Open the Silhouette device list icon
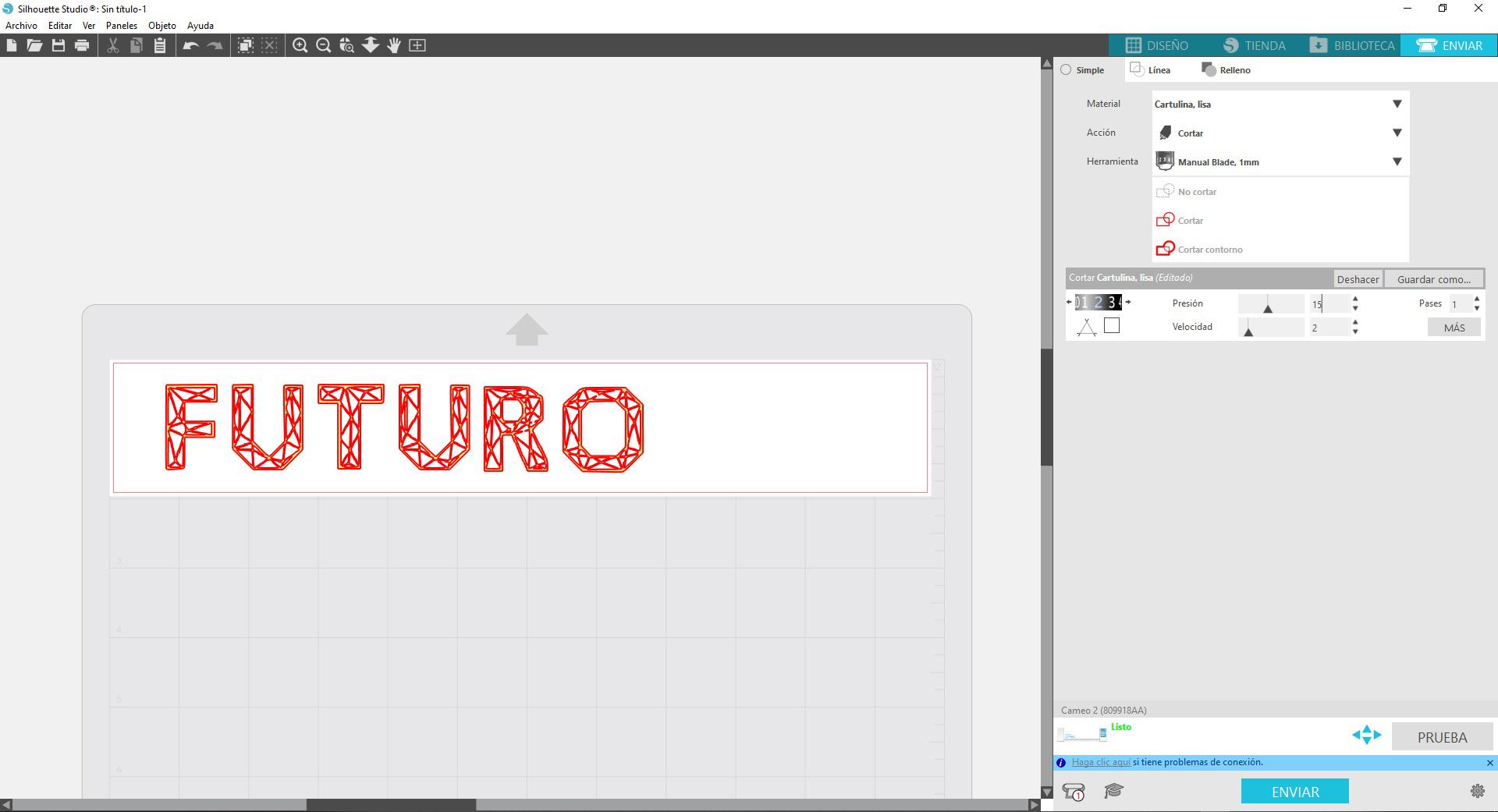This screenshot has height=812, width=1498. pos(1074,792)
